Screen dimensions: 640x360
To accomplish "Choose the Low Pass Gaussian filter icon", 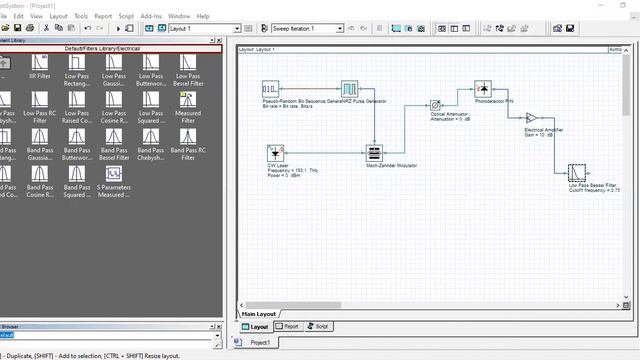I will [x=113, y=62].
